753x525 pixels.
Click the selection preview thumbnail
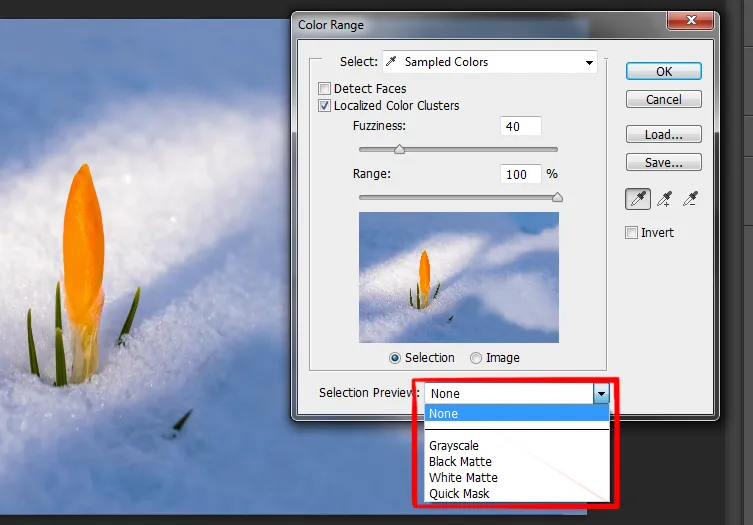tap(459, 278)
